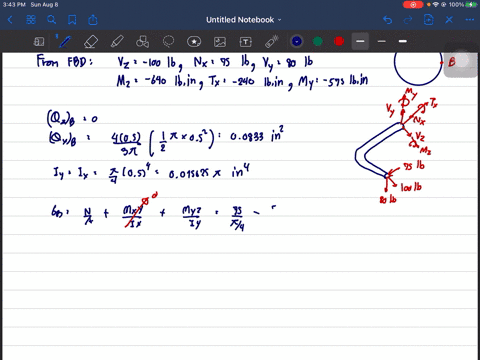Viewport: 480px width, 360px height.
Task: Redo the last undone stroke
Action: (408, 20)
